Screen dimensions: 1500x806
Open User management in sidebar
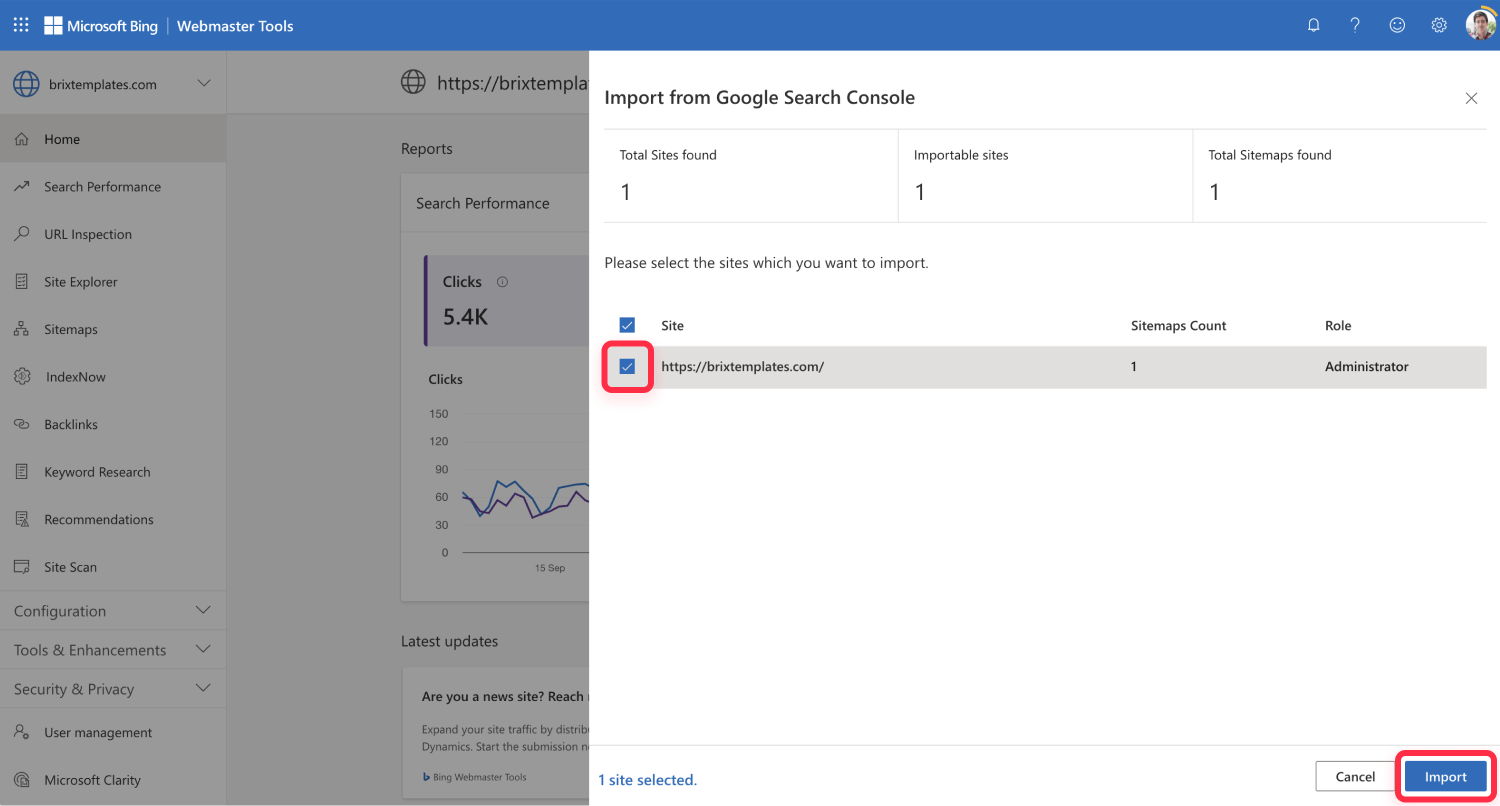pyautogui.click(x=113, y=732)
